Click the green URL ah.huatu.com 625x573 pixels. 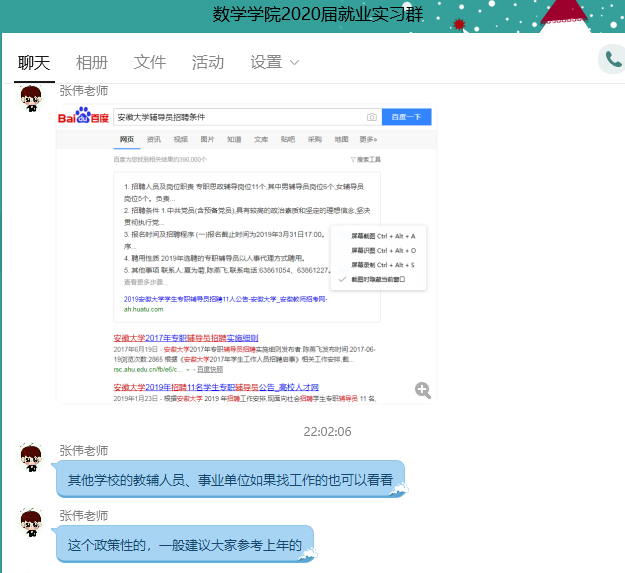(143, 310)
